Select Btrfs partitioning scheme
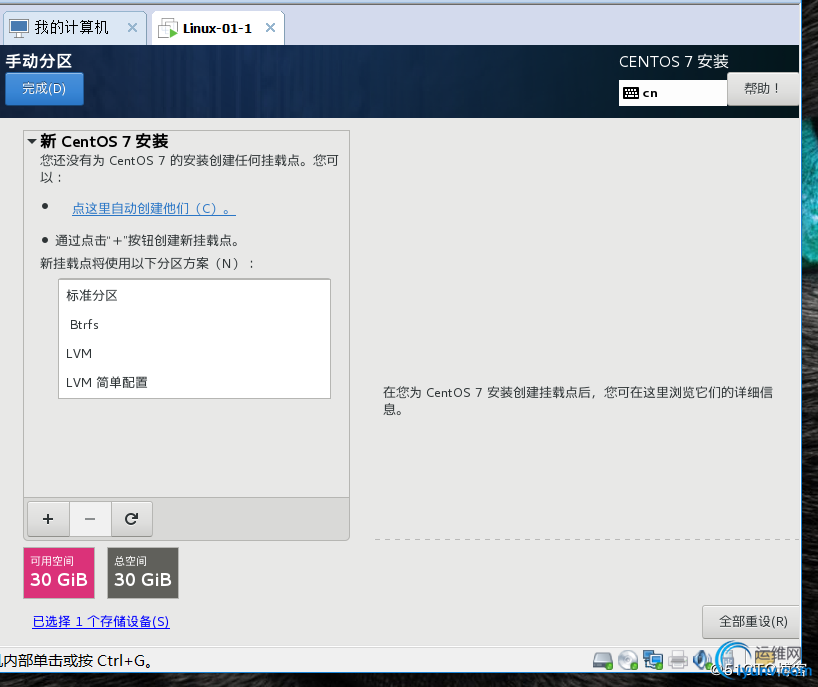Image resolution: width=818 pixels, height=687 pixels. point(194,324)
